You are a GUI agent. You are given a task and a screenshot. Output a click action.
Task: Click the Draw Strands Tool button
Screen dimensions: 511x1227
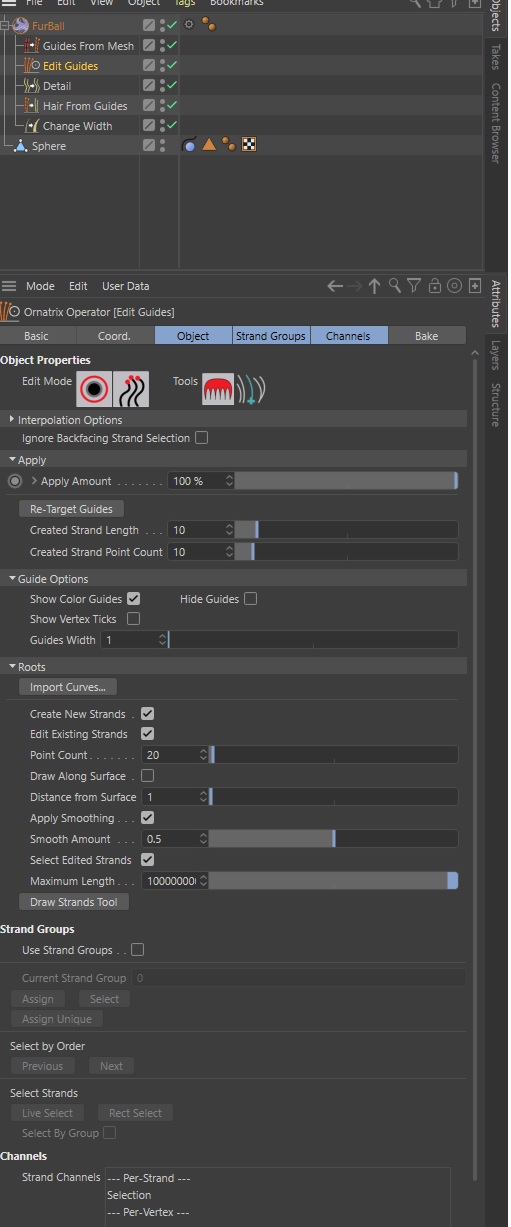(x=74, y=902)
